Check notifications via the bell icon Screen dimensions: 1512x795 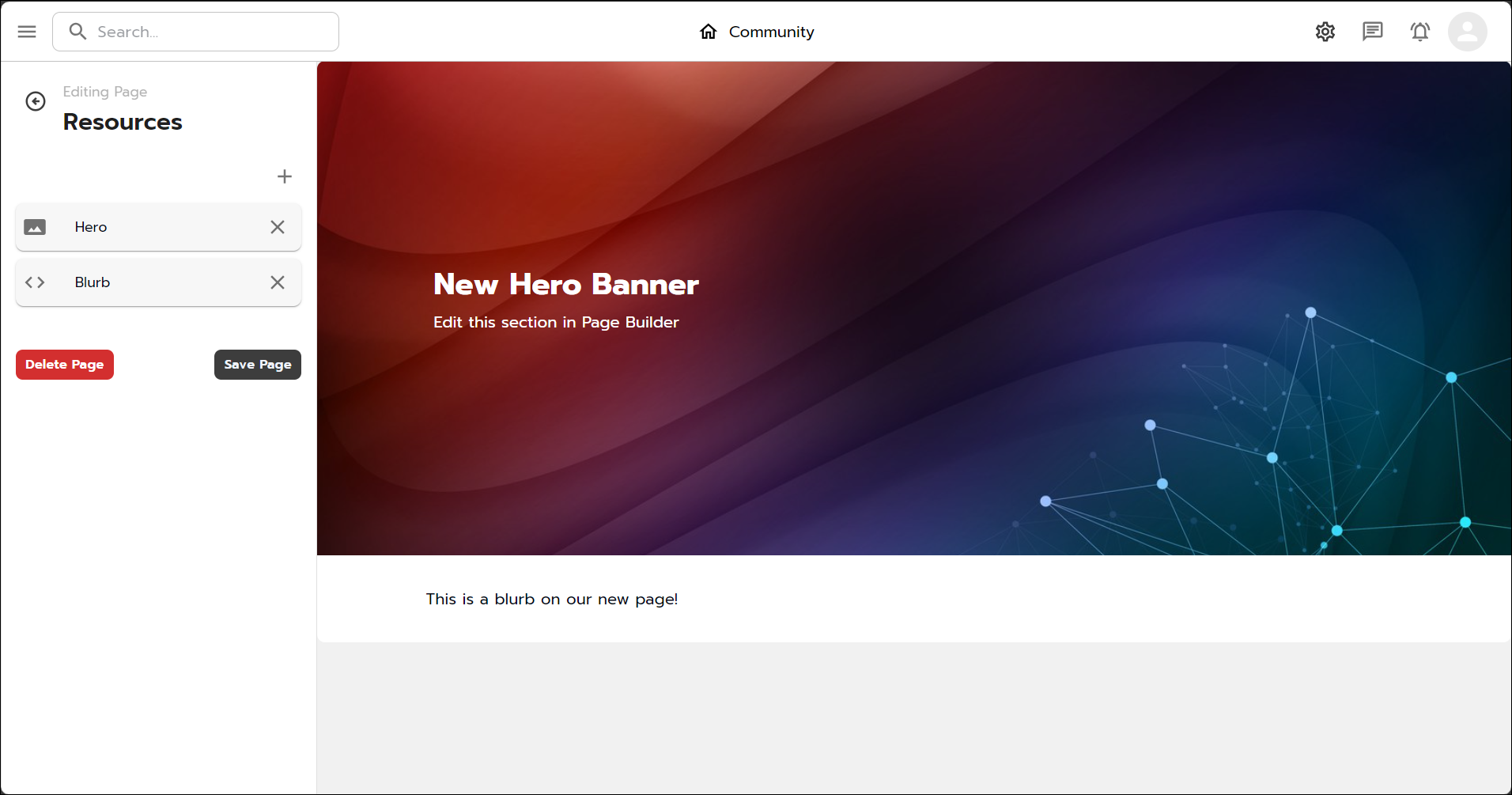point(1419,32)
